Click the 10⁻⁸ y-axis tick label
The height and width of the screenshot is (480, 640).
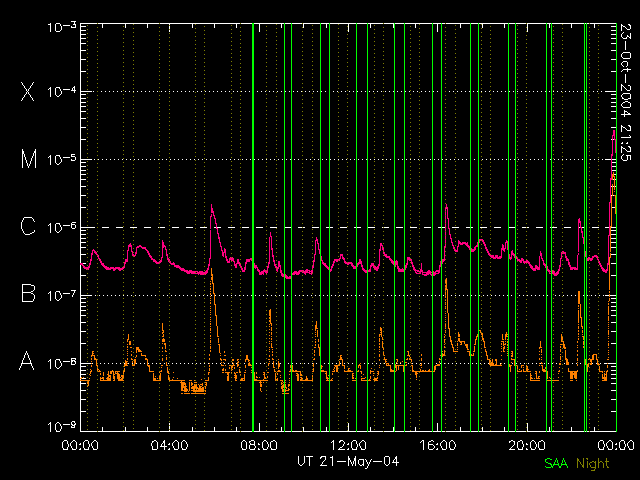coord(62,362)
